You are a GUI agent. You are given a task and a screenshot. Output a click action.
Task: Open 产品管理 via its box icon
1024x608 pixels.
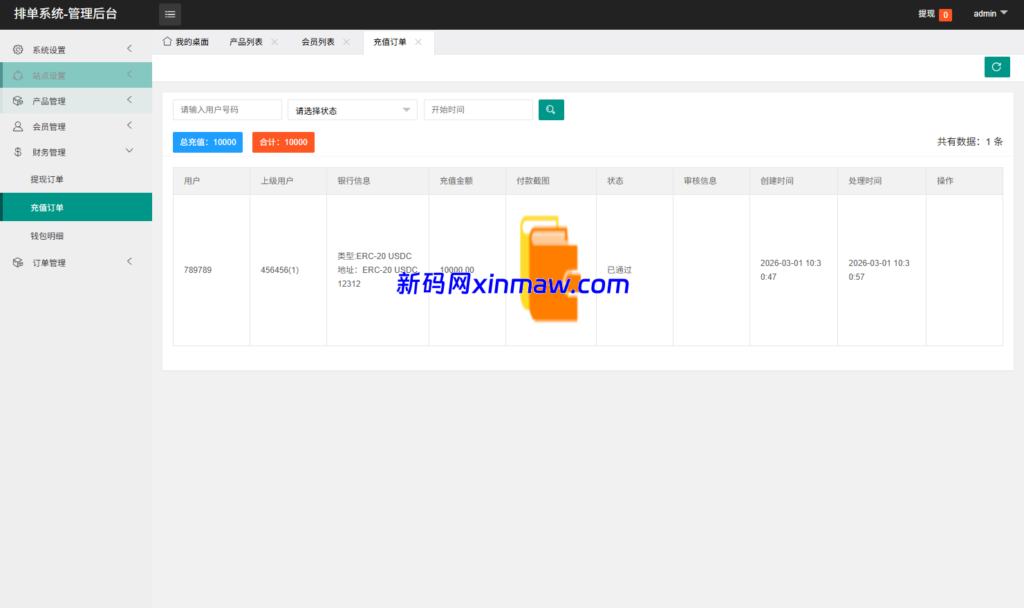[16, 100]
